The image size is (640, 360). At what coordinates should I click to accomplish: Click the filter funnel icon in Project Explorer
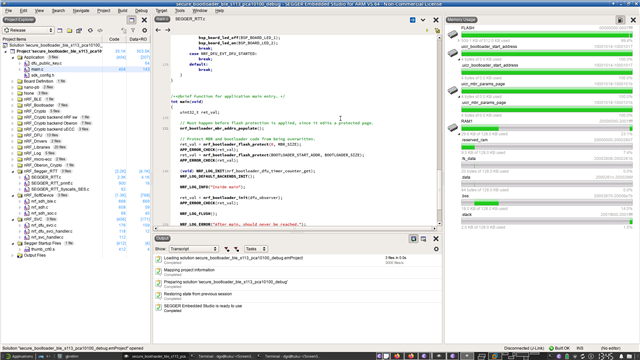(133, 30)
